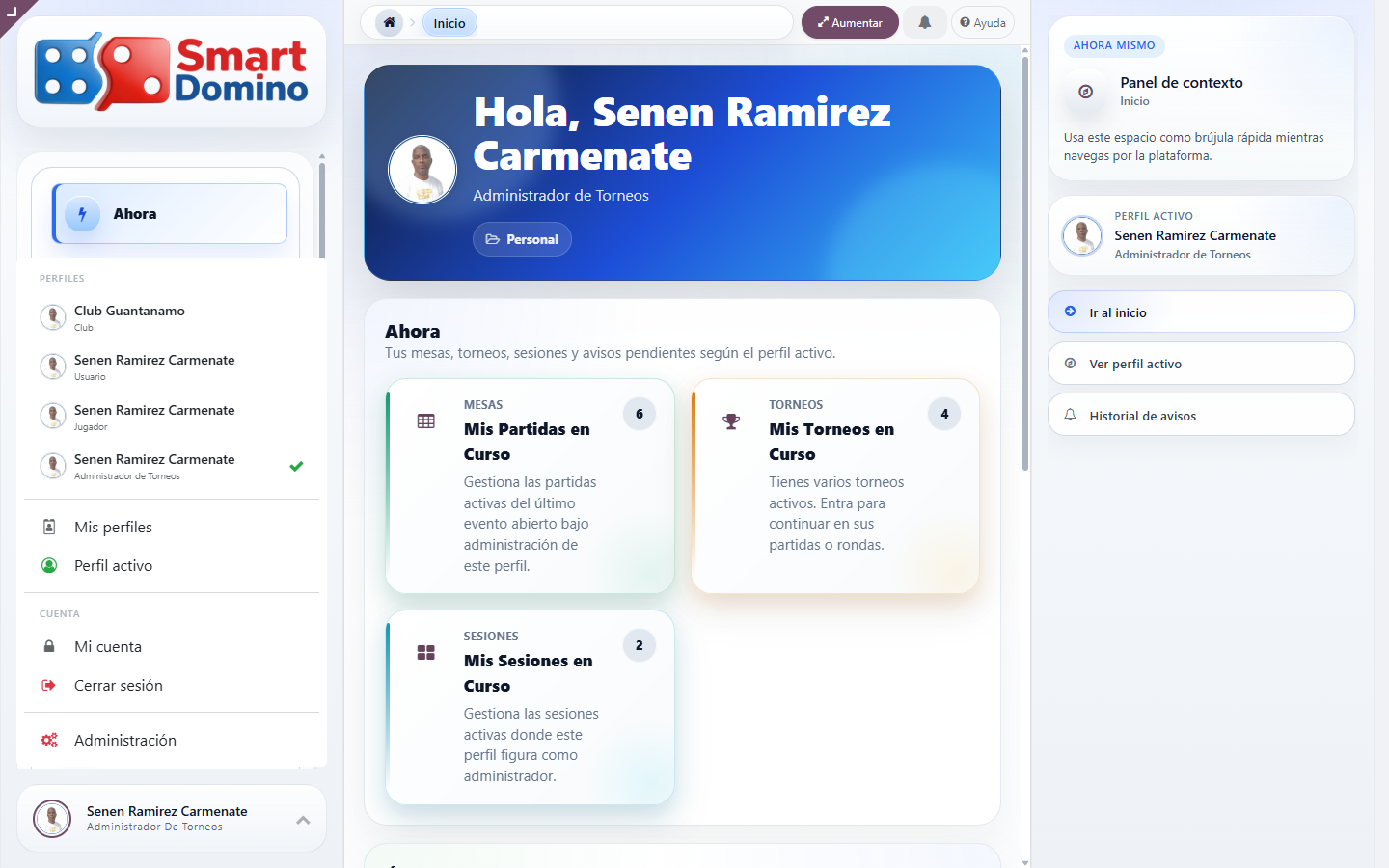1389x868 pixels.
Task: Click the green checkmark on active profile
Action: (296, 466)
